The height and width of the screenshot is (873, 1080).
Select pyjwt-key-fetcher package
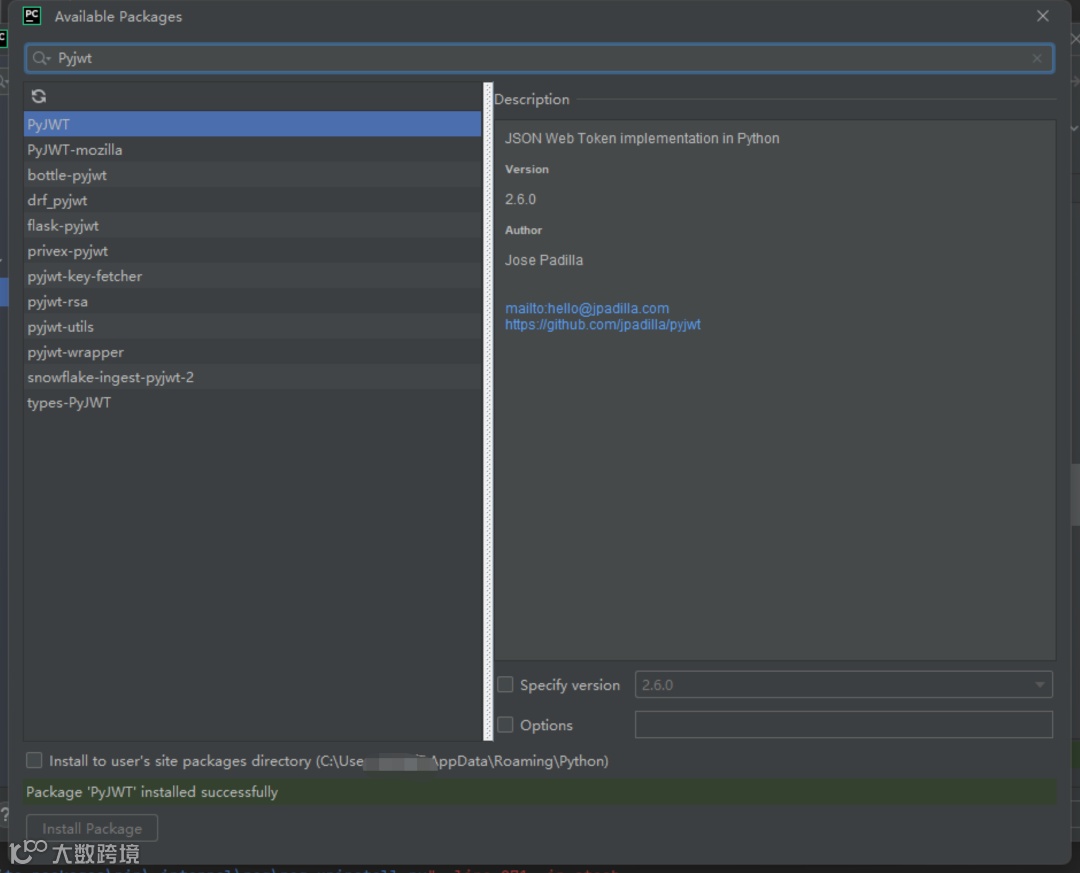(253, 276)
